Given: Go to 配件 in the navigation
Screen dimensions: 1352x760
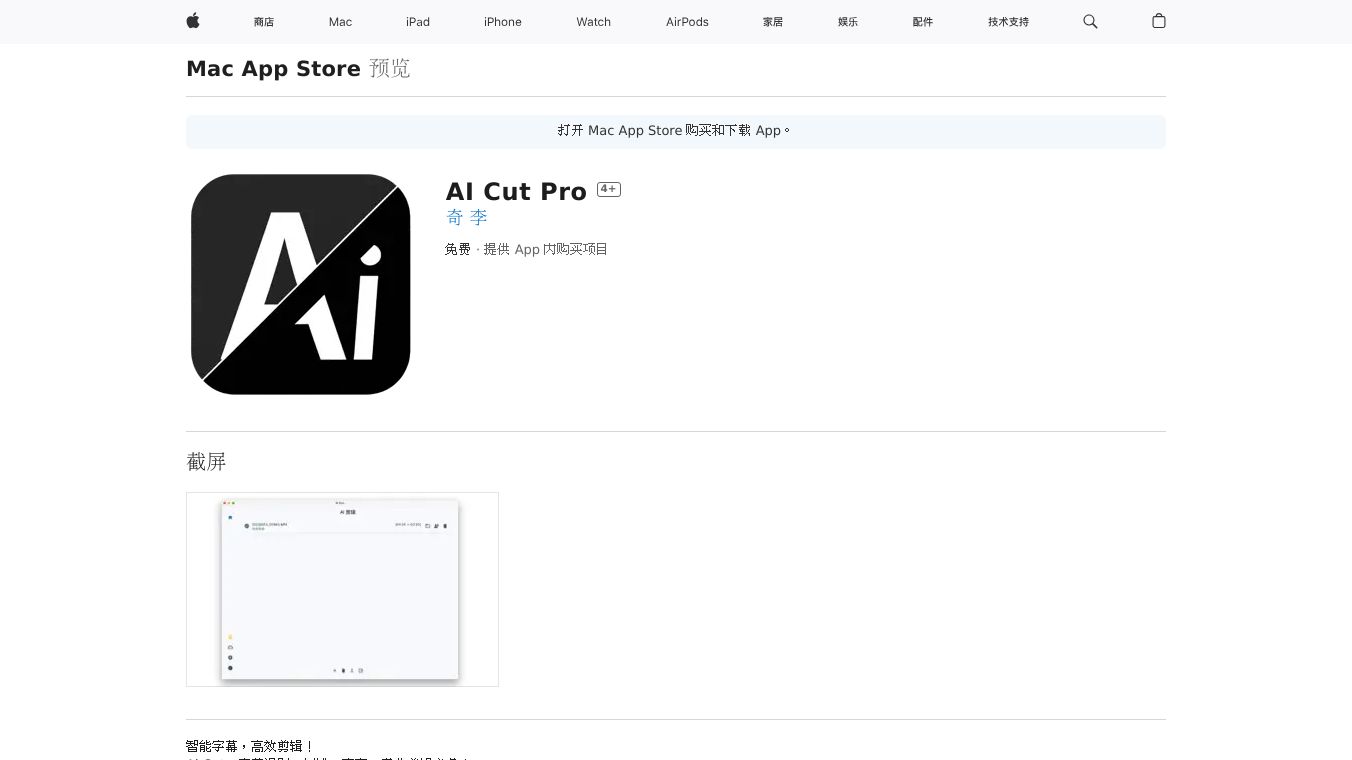Looking at the screenshot, I should point(923,22).
